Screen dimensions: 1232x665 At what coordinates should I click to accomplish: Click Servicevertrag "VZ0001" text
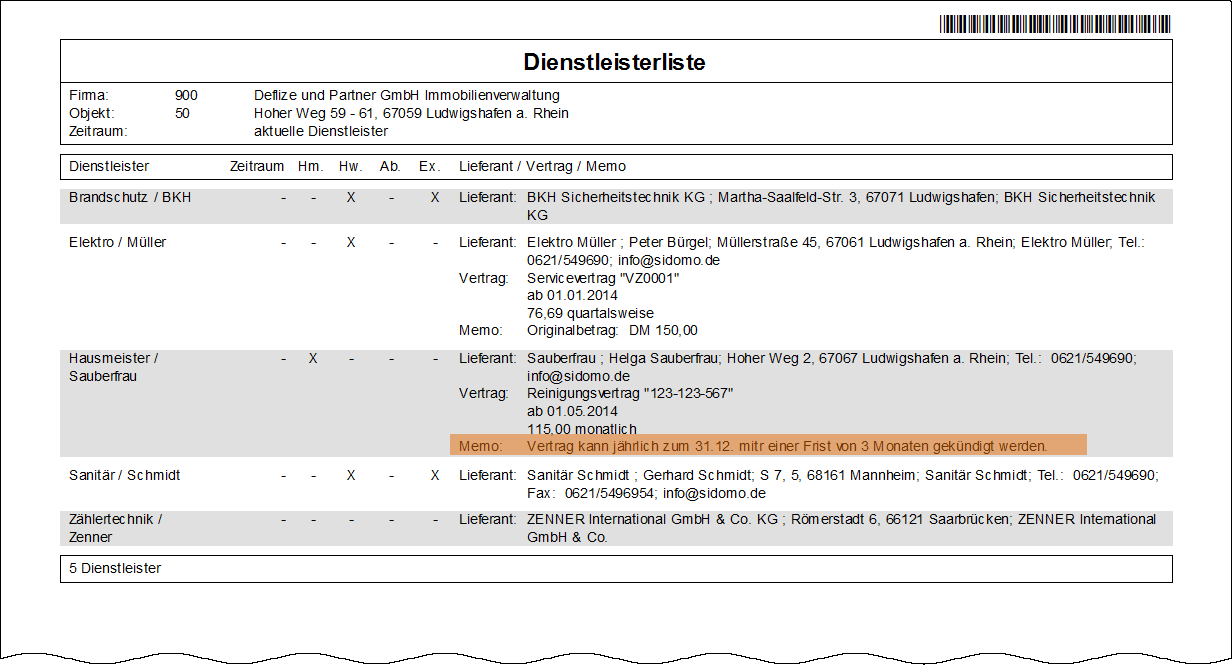[x=603, y=278]
